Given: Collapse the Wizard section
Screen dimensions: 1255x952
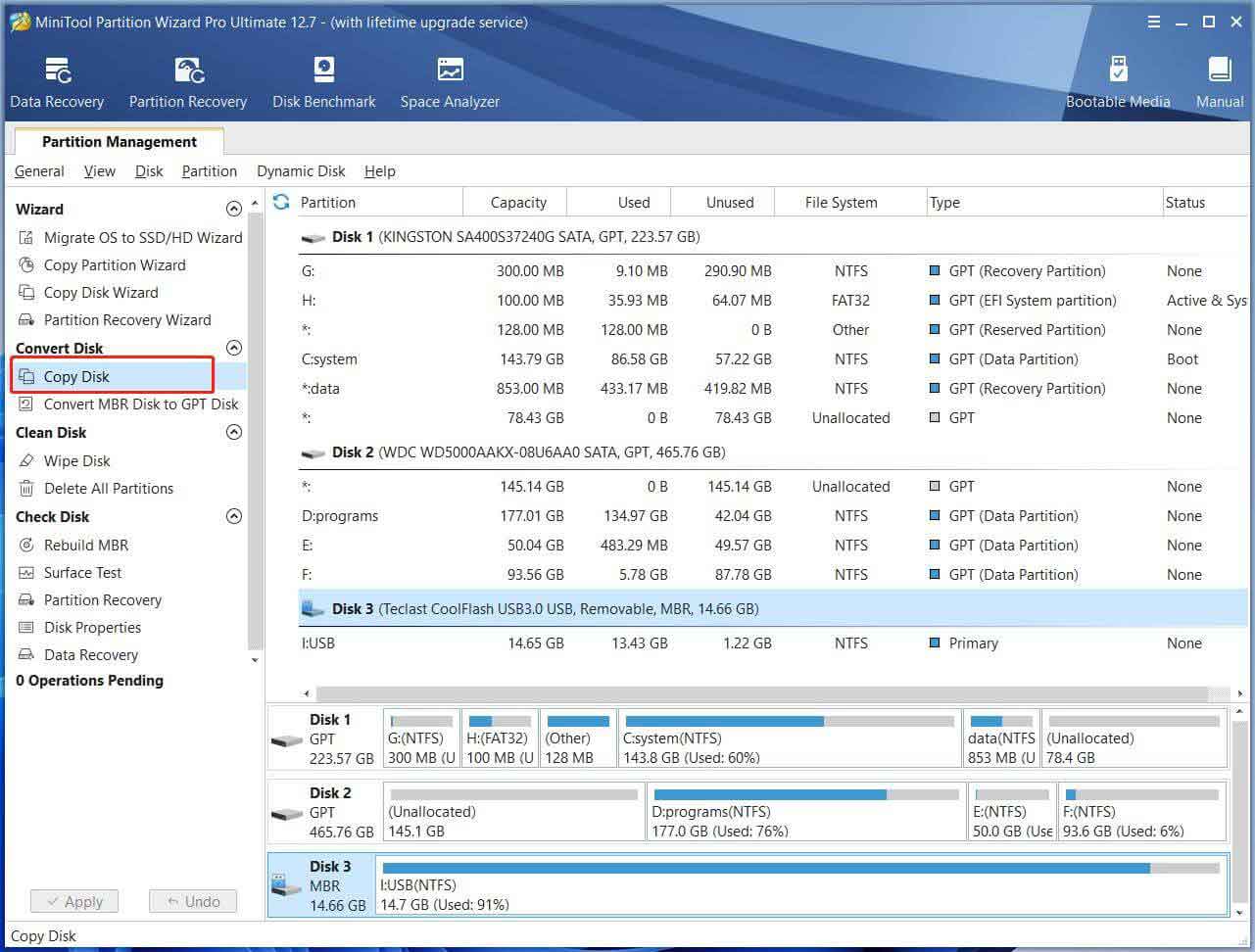Looking at the screenshot, I should pos(233,209).
